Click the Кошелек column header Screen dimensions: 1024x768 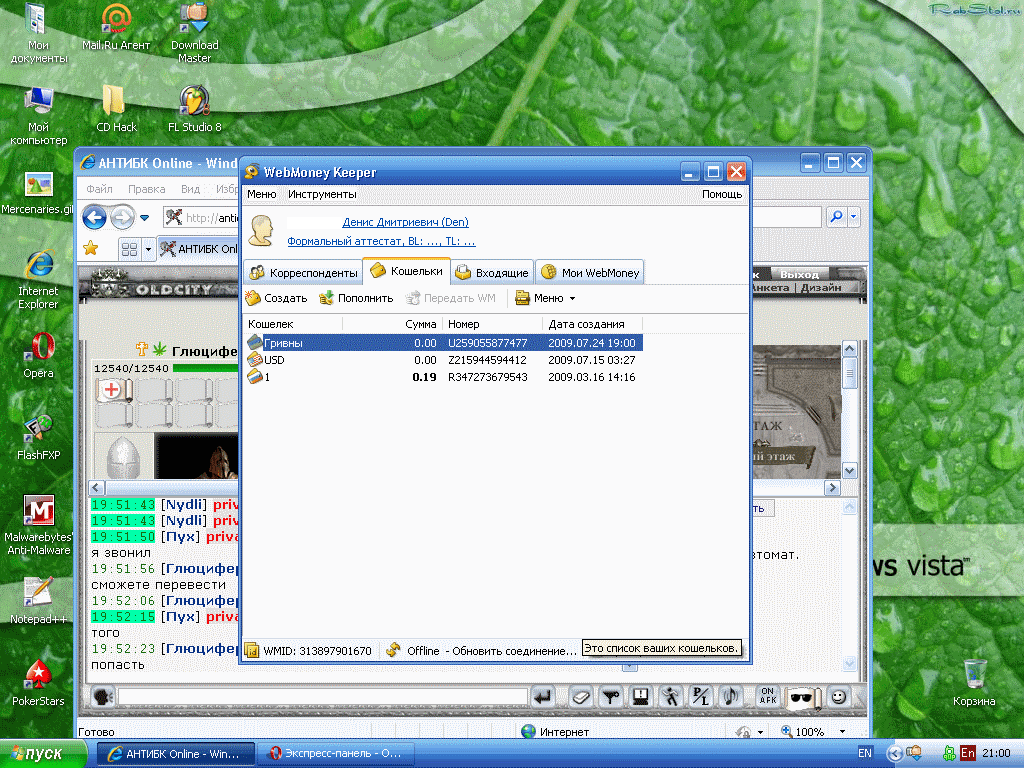pos(293,324)
